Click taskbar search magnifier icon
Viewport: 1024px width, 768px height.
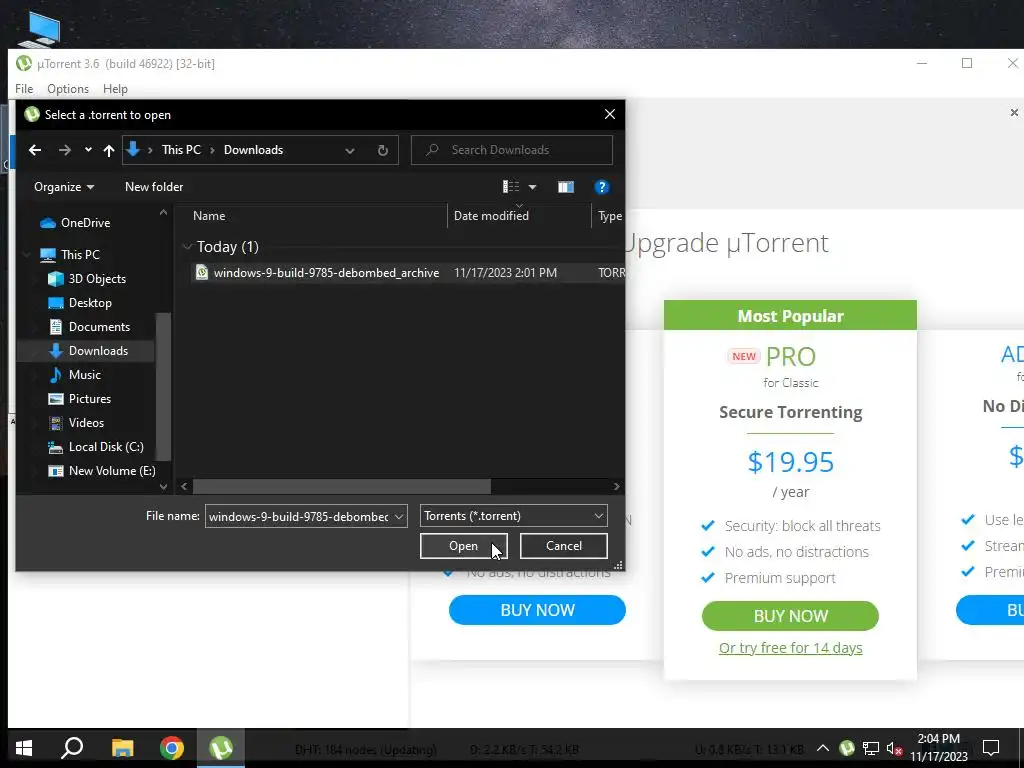click(x=72, y=748)
